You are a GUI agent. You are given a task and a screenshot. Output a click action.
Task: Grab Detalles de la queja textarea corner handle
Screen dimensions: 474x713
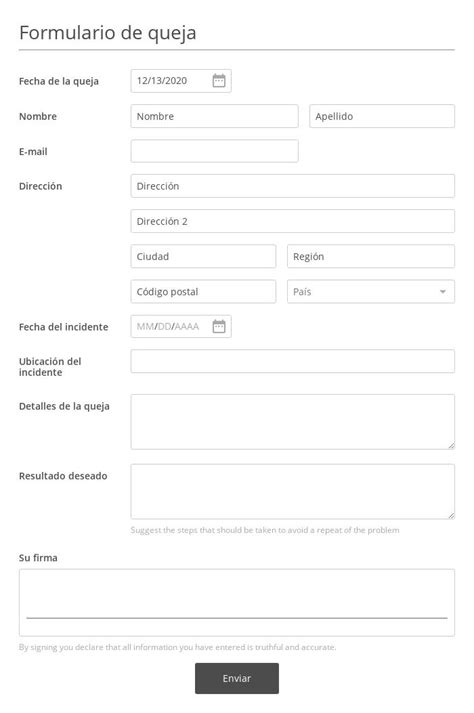click(x=451, y=446)
